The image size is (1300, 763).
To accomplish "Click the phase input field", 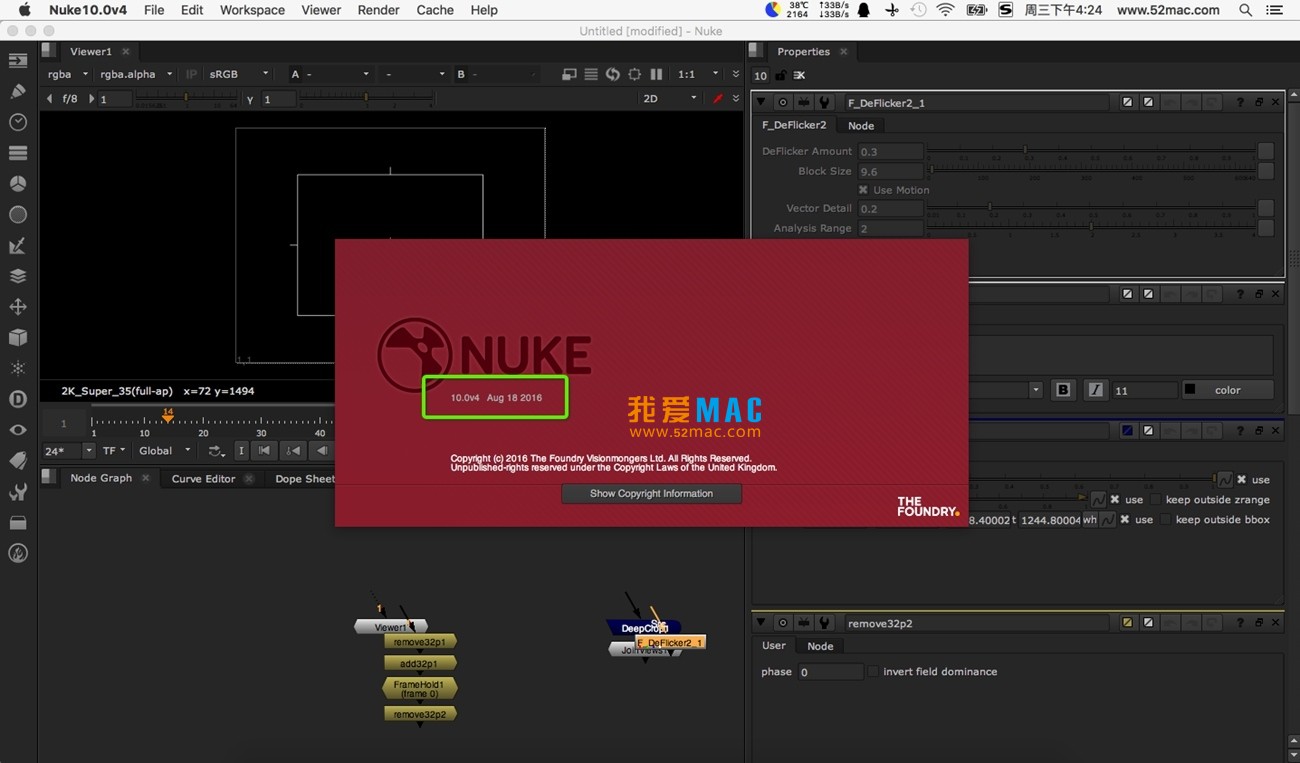I will (x=829, y=672).
